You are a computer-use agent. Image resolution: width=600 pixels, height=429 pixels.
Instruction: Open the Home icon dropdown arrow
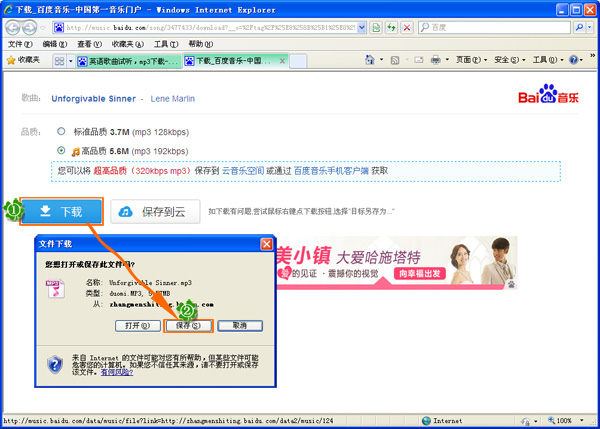click(382, 60)
